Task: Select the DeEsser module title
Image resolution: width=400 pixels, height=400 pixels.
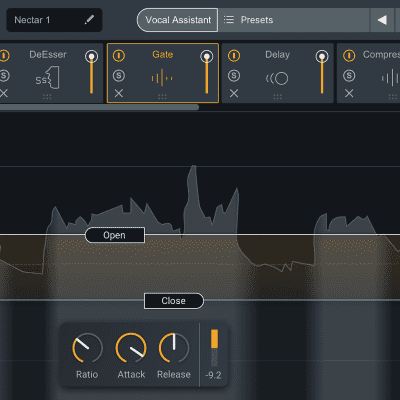Action: (48, 54)
